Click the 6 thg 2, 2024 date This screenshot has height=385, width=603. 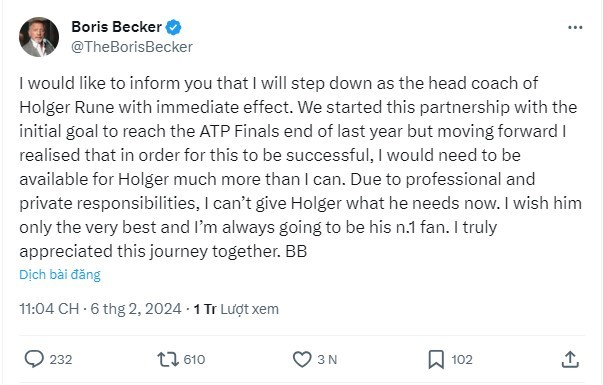click(135, 309)
